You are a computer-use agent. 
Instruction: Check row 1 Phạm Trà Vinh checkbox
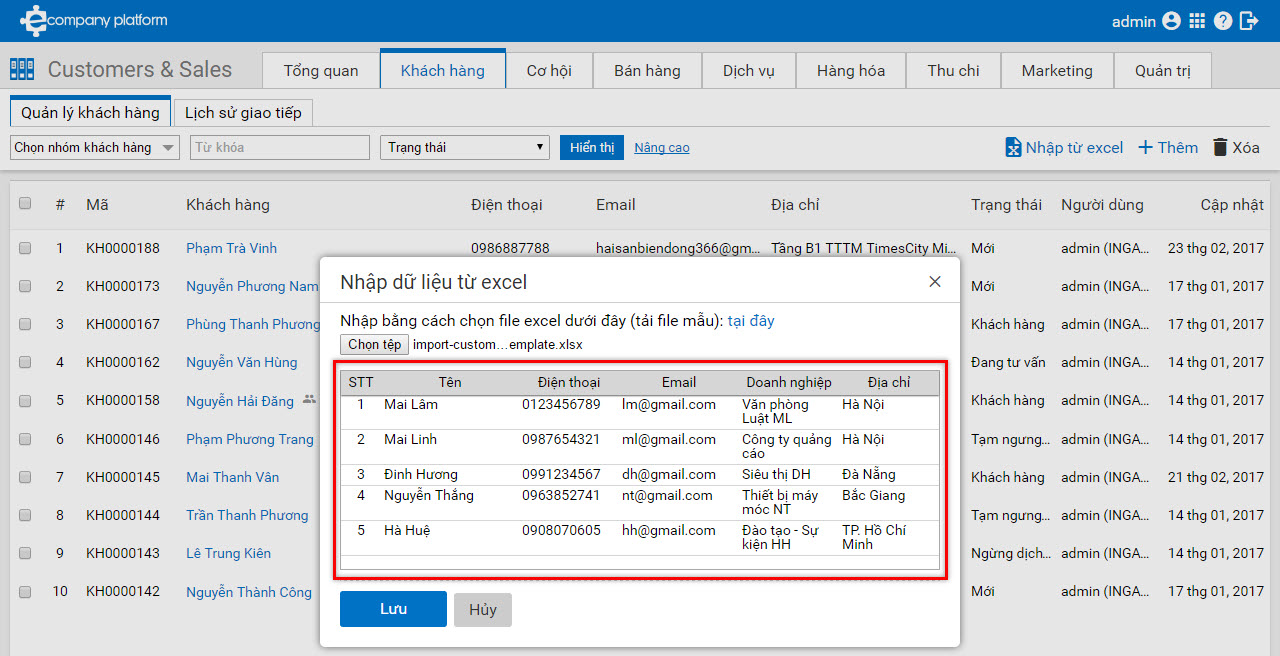[25, 248]
